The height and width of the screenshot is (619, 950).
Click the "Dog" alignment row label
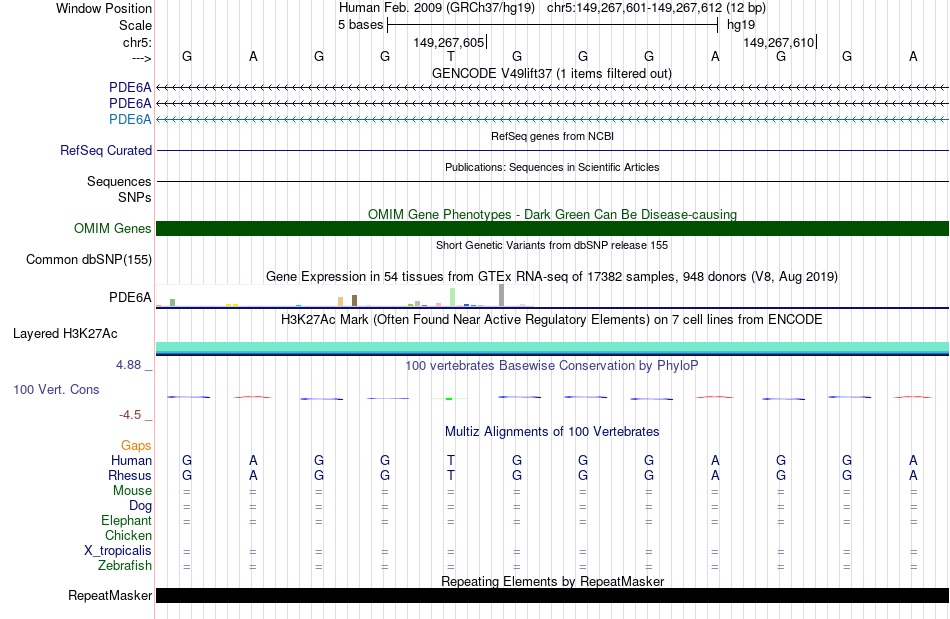140,506
